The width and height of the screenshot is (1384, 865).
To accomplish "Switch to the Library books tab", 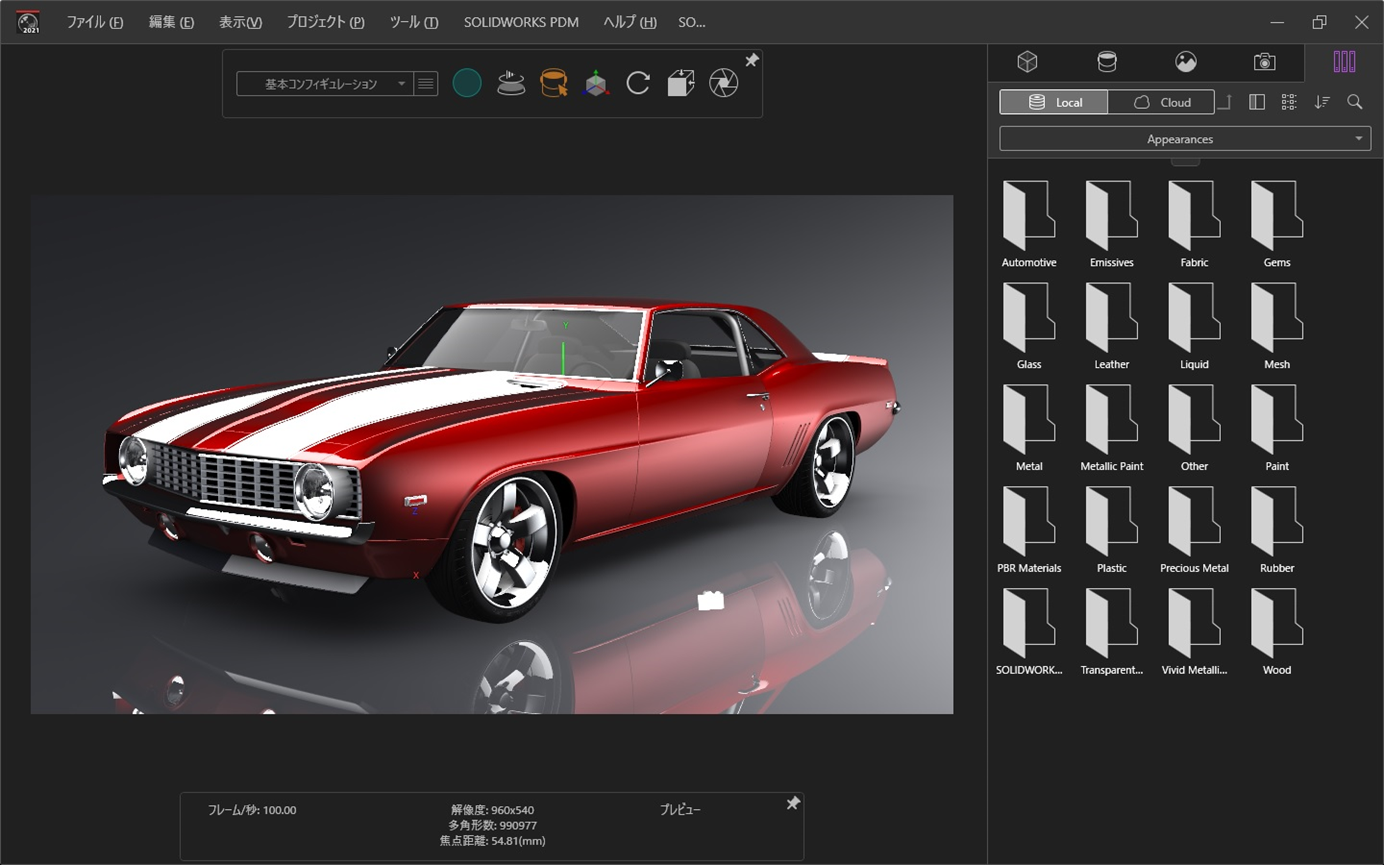I will point(1344,62).
